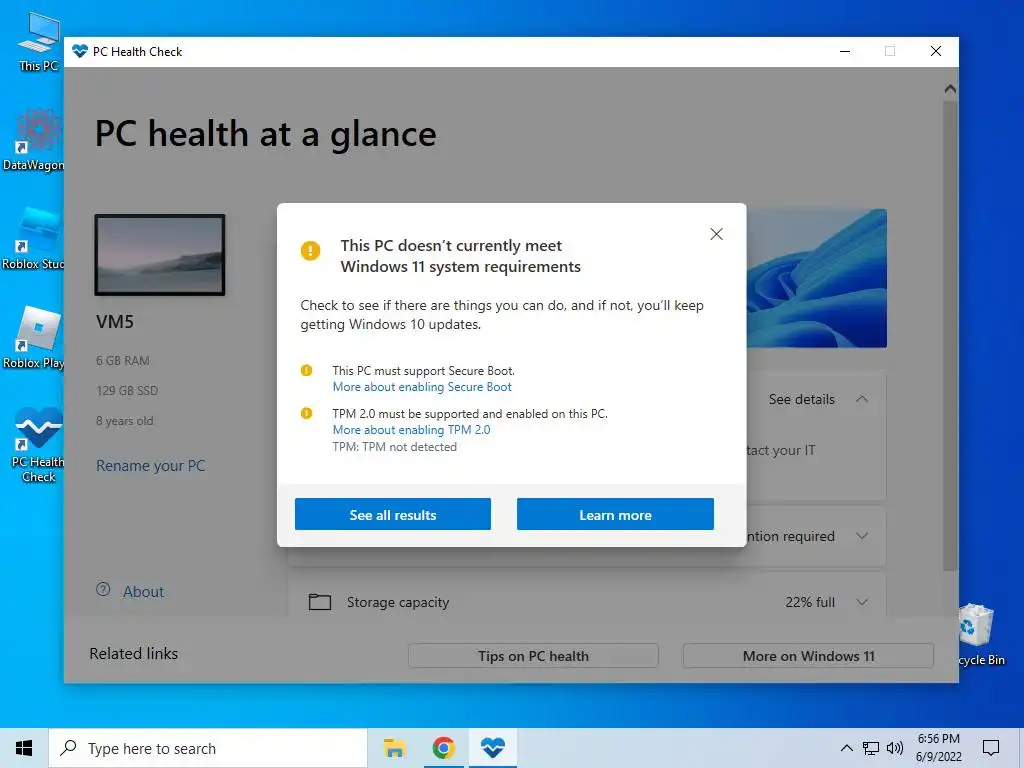Click the Related links label
The image size is (1024, 768).
pyautogui.click(x=133, y=654)
